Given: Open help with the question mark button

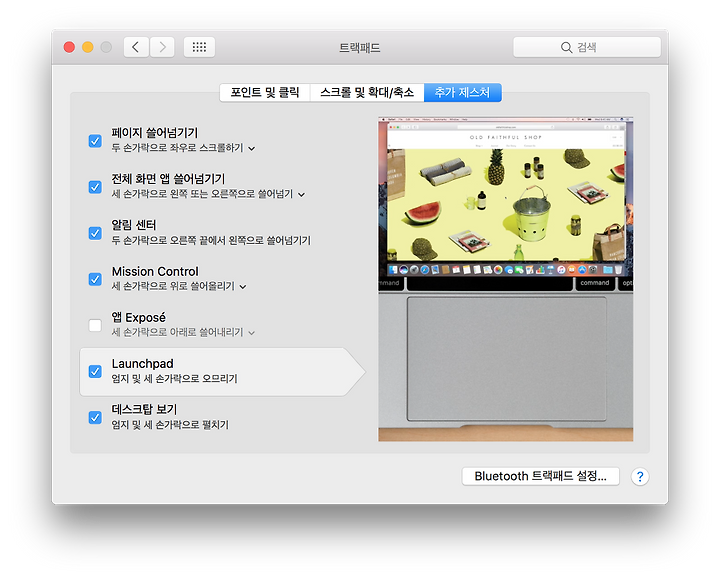Looking at the screenshot, I should click(x=640, y=477).
